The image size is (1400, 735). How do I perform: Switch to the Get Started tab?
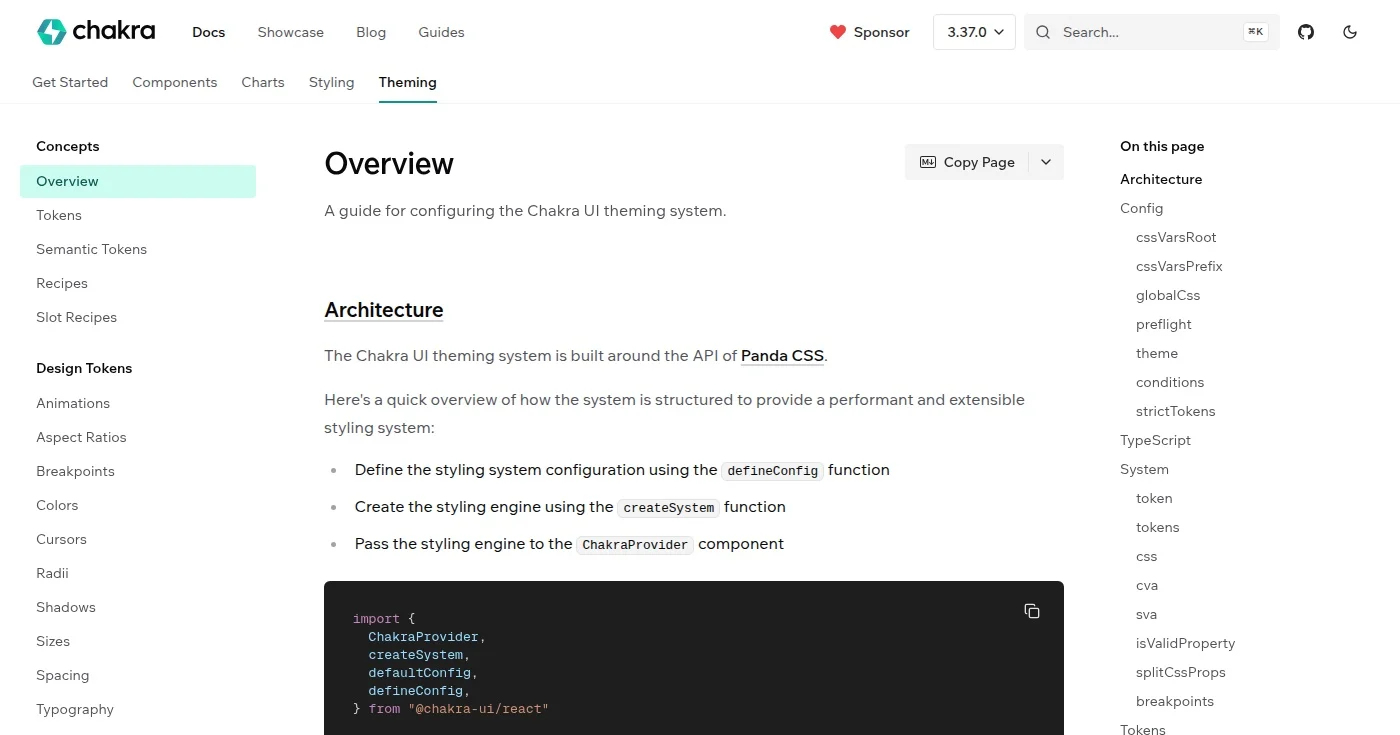(70, 82)
